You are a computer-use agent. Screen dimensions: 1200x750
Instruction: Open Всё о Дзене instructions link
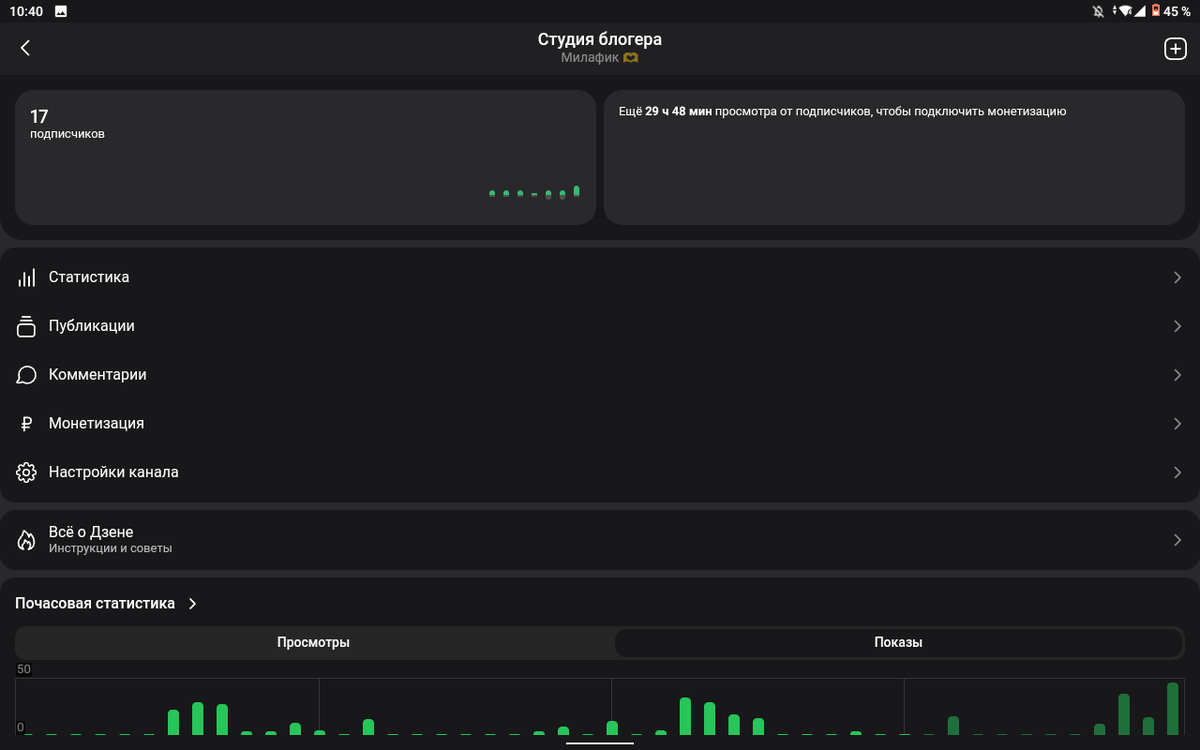coord(600,540)
